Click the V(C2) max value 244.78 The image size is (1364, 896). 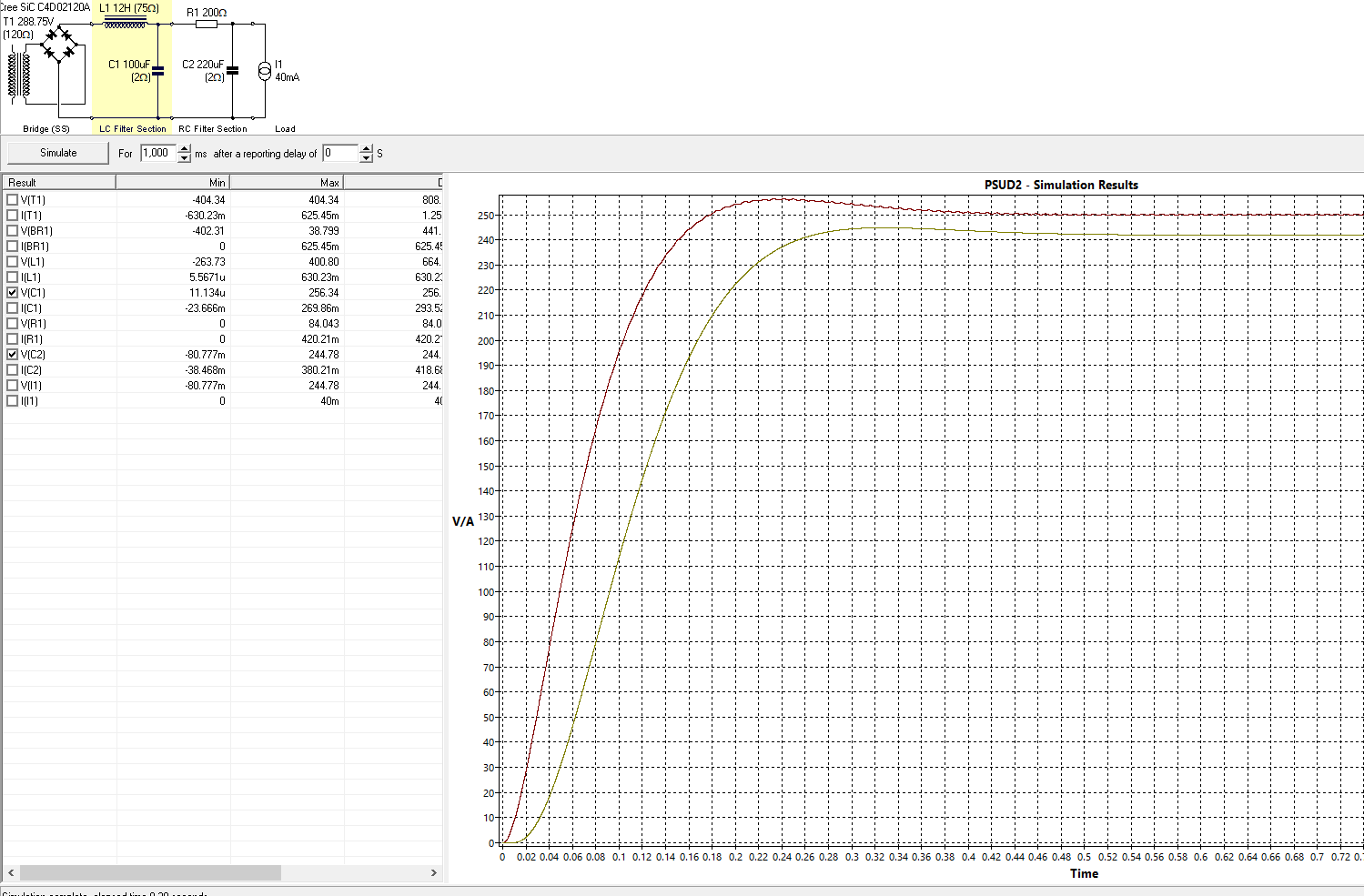(x=323, y=355)
